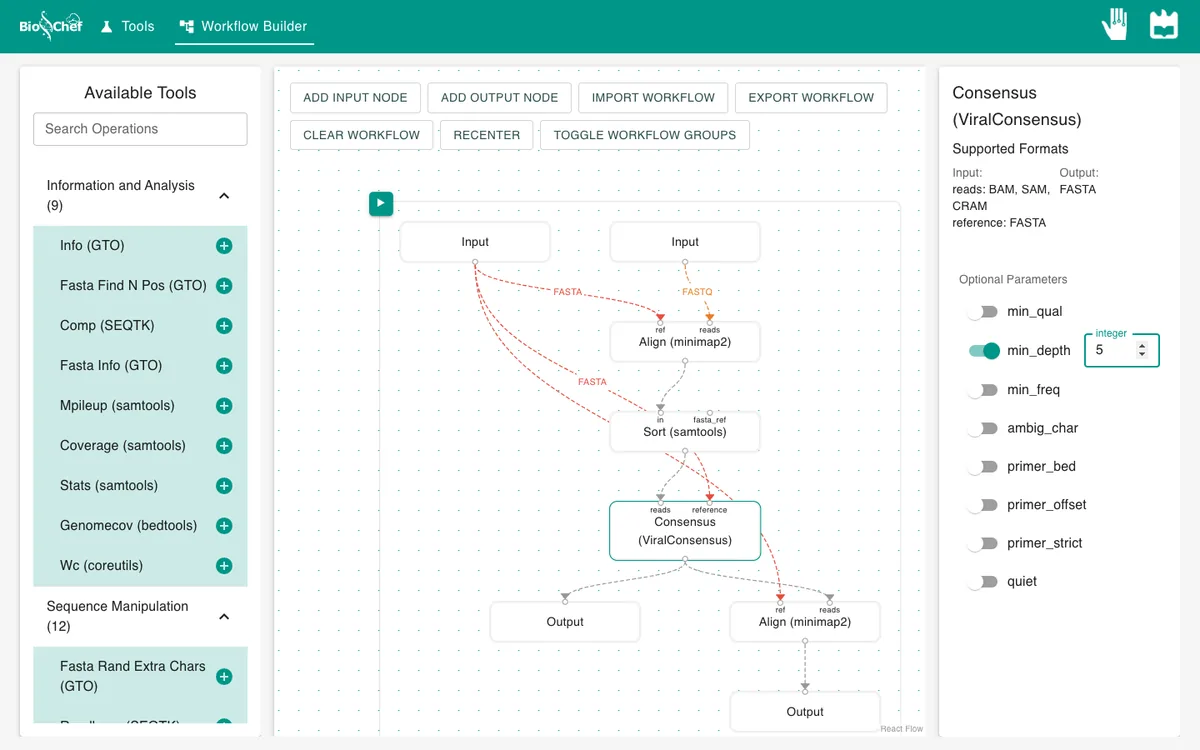Add Comp (SEQTK) via plus icon
The height and width of the screenshot is (750, 1200).
[x=224, y=326]
